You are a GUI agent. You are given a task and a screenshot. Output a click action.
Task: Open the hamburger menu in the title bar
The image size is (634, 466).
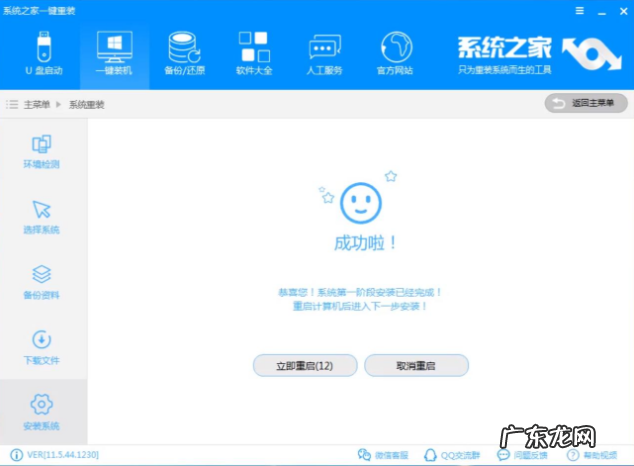[579, 11]
